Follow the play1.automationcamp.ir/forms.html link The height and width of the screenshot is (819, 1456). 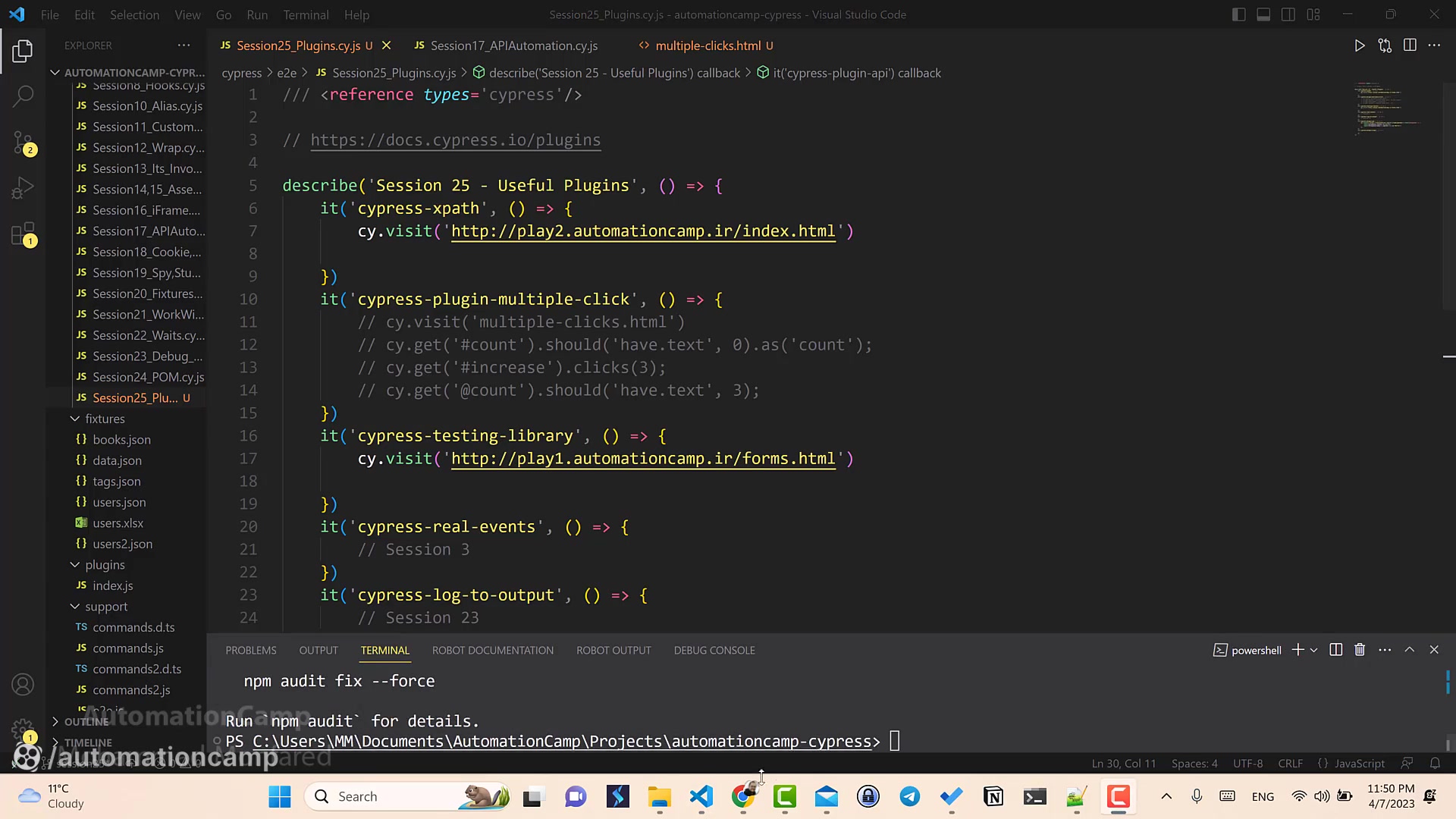[643, 459]
